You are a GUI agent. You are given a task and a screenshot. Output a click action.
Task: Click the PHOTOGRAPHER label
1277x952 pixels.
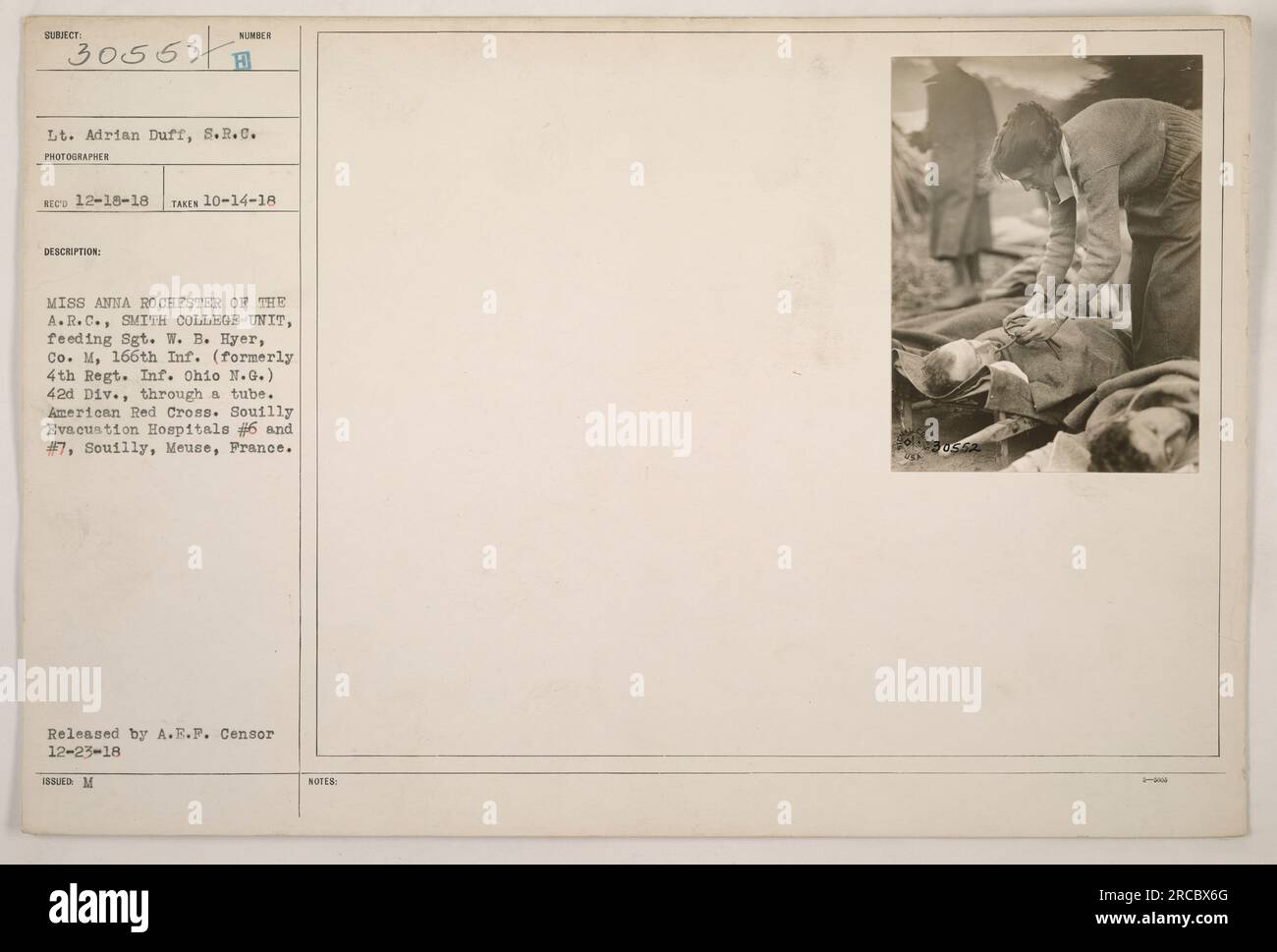[x=76, y=155]
